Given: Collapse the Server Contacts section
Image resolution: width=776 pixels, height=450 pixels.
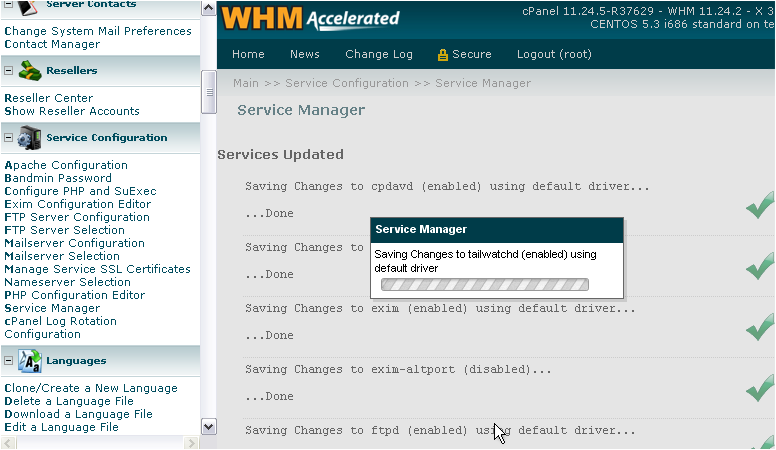Looking at the screenshot, I should tap(8, 3).
